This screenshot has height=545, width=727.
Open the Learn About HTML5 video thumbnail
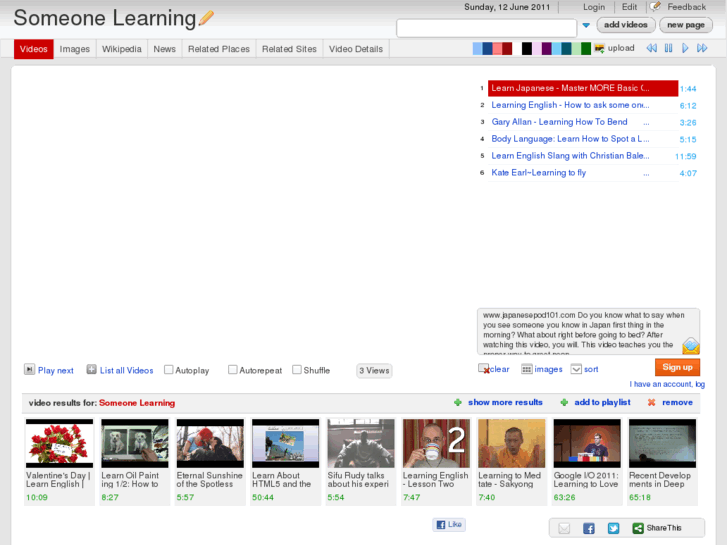[286, 443]
